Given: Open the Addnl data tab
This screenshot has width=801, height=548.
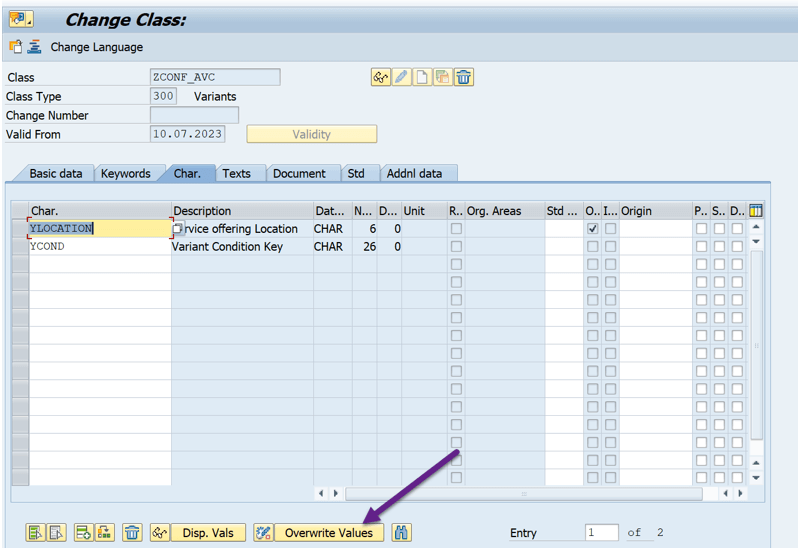Looking at the screenshot, I should tap(414, 174).
